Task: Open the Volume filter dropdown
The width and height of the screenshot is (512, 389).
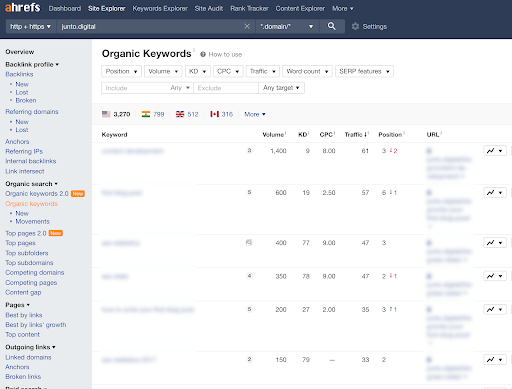Action: tap(163, 71)
